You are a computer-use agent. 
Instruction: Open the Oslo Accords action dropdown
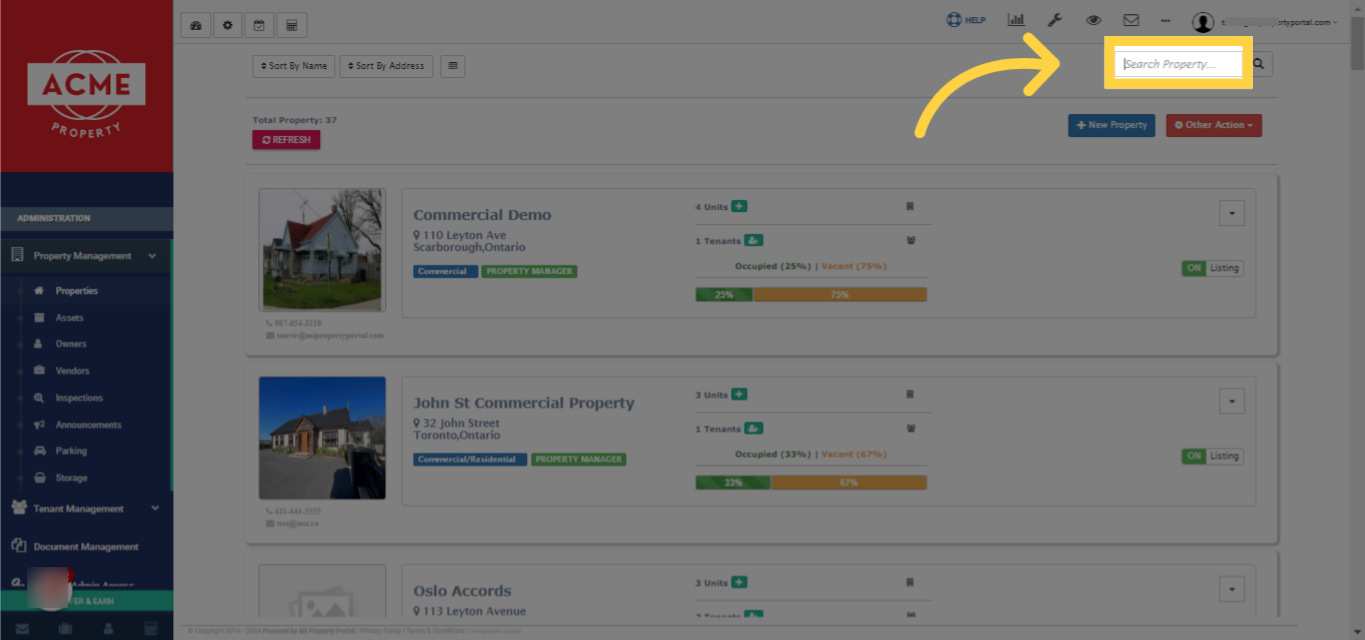1232,589
